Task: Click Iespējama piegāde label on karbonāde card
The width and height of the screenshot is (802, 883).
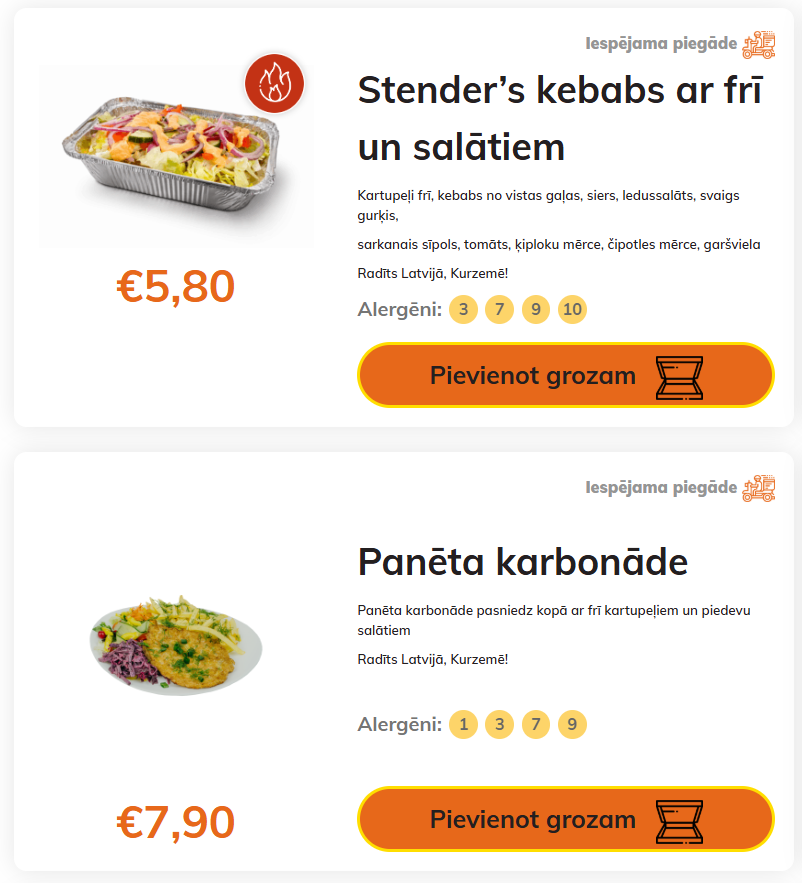Action: pyautogui.click(x=660, y=488)
